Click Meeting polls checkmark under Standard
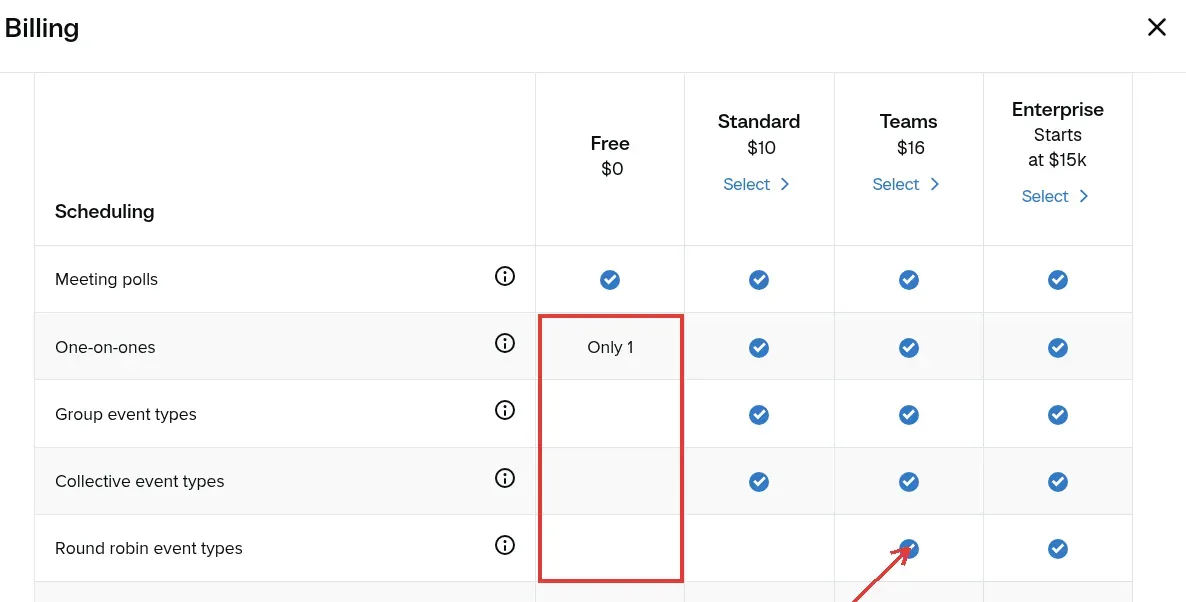Screen dimensions: 1186x602 tap(759, 280)
